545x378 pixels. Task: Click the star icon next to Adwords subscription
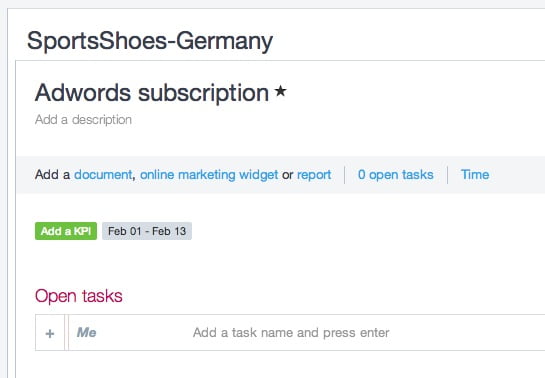point(280,92)
